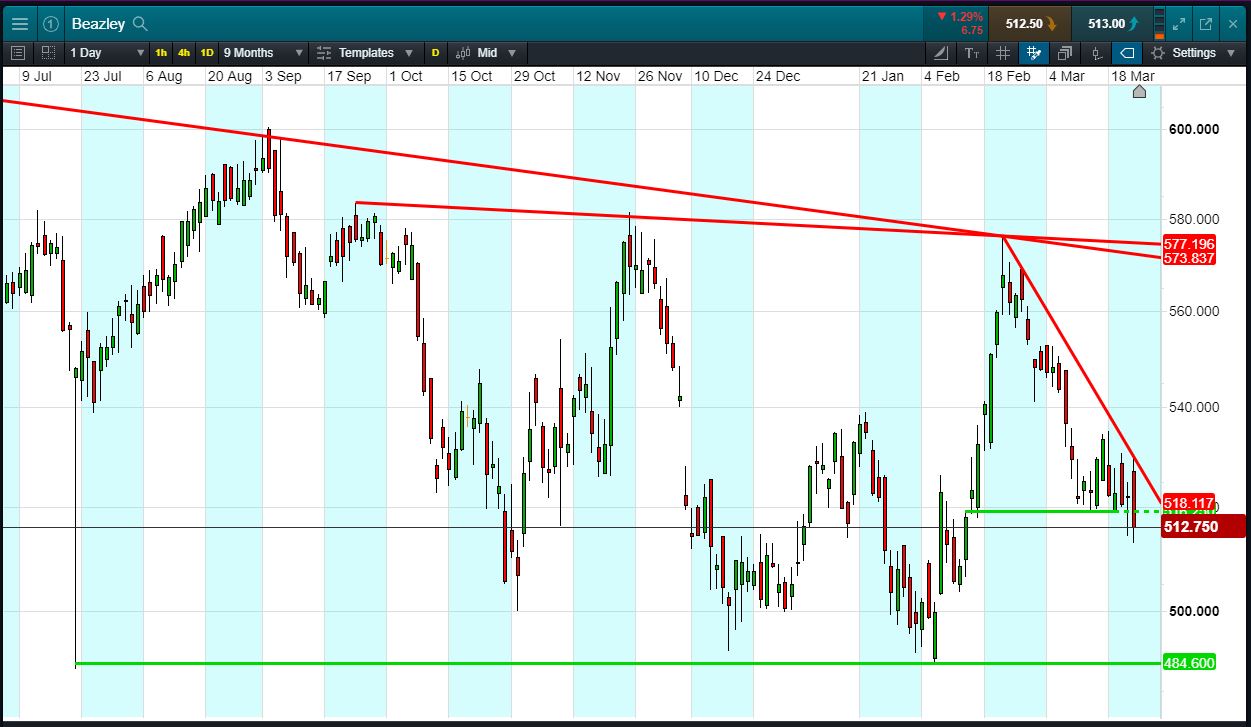Screen dimensions: 1251x727
Task: Click the stacked-bar sentiment indicator
Action: point(1159,23)
